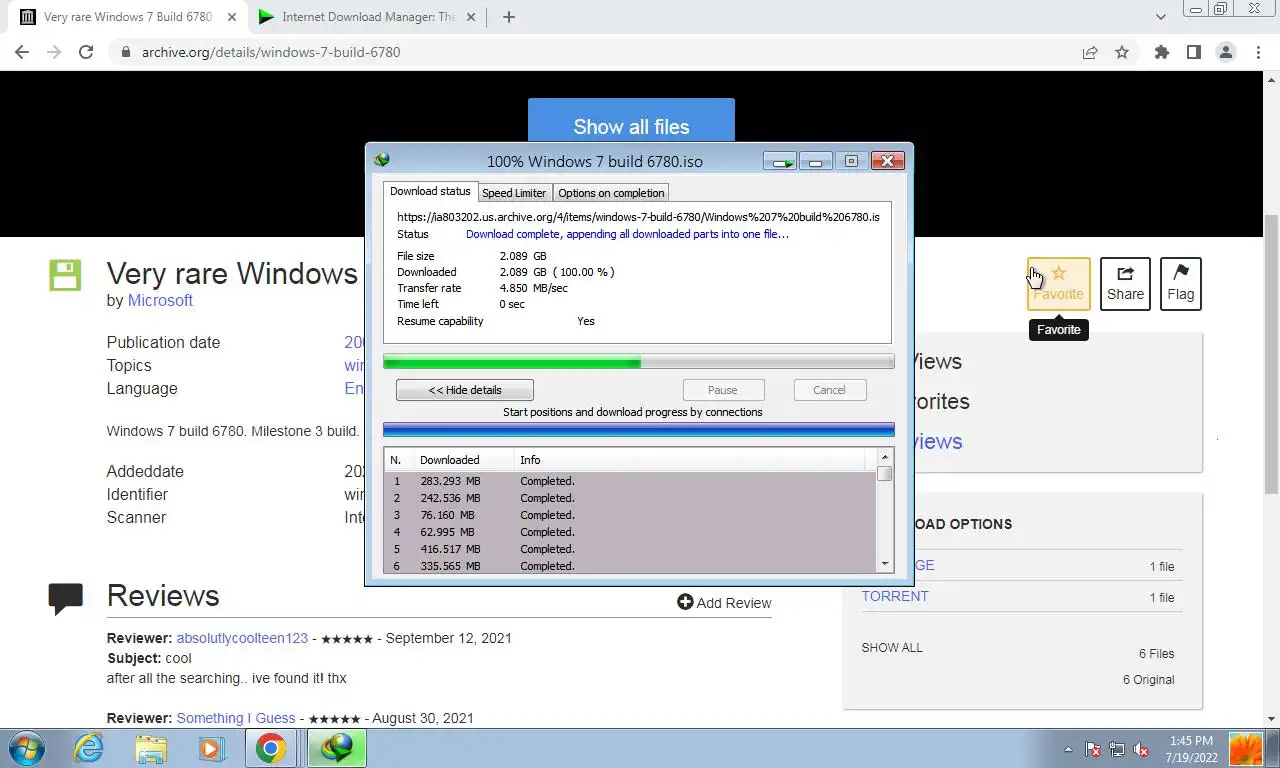Toggle Chrome side panel icon
Image resolution: width=1280 pixels, height=768 pixels.
tap(1193, 52)
